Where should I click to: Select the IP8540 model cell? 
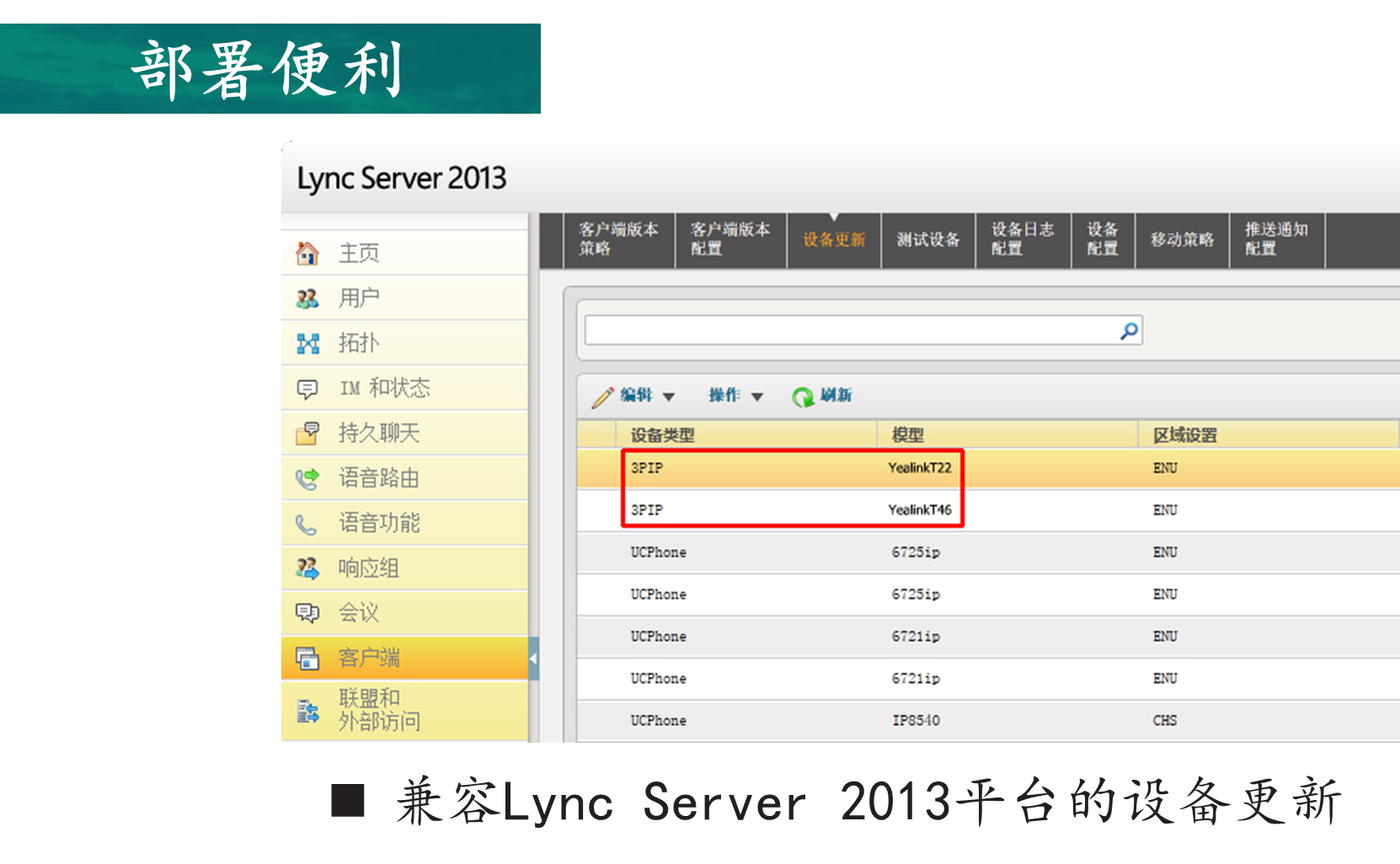point(916,721)
